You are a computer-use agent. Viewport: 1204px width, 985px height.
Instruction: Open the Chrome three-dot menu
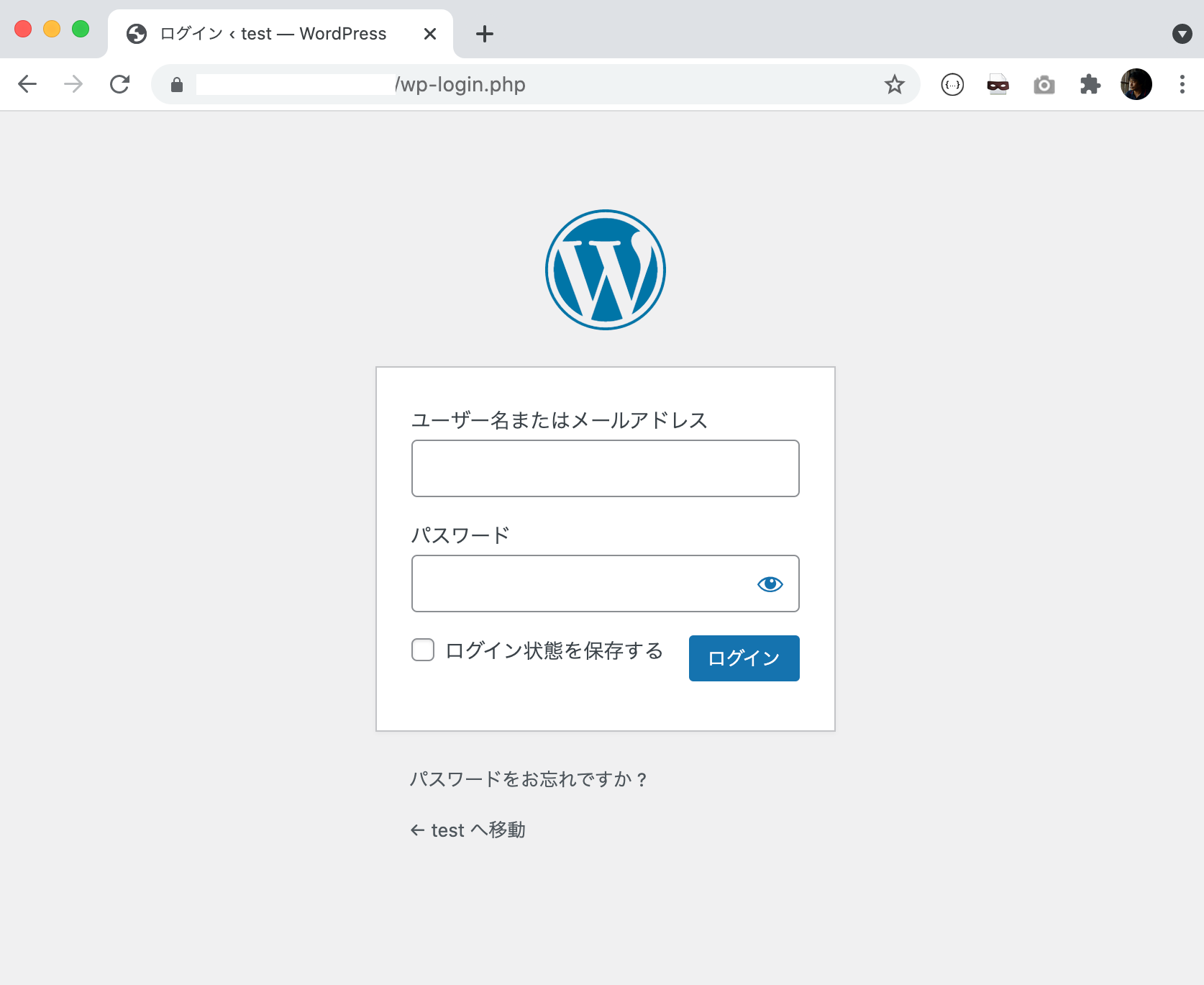tap(1182, 84)
